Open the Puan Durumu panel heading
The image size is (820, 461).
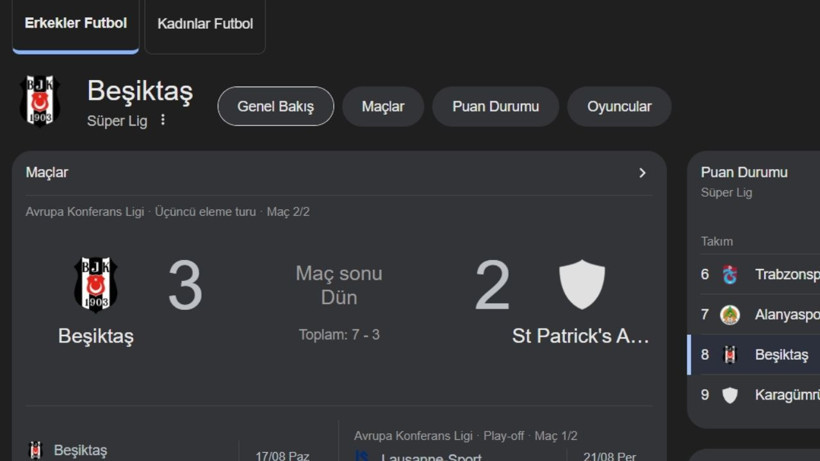pos(744,172)
